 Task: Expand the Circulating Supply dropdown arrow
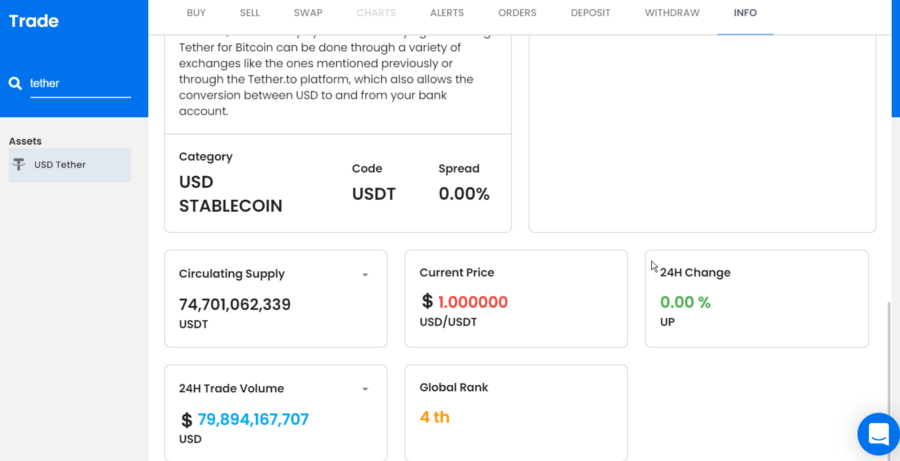(x=365, y=275)
